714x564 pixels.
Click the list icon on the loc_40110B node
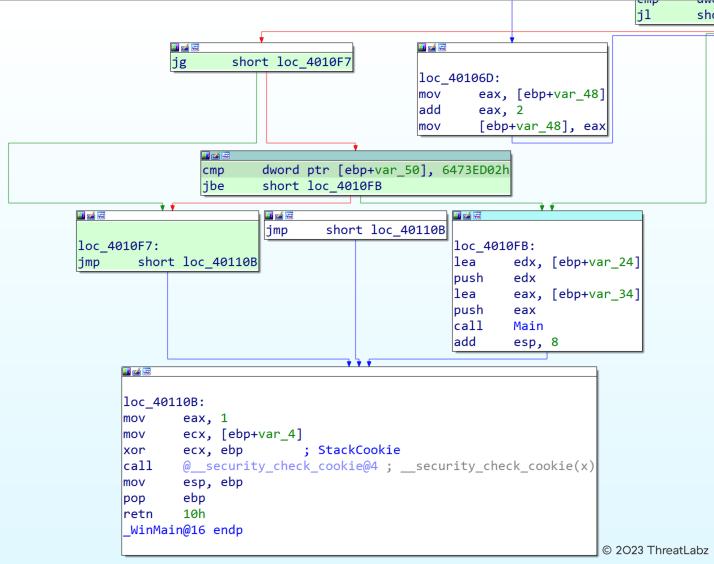coord(147,372)
